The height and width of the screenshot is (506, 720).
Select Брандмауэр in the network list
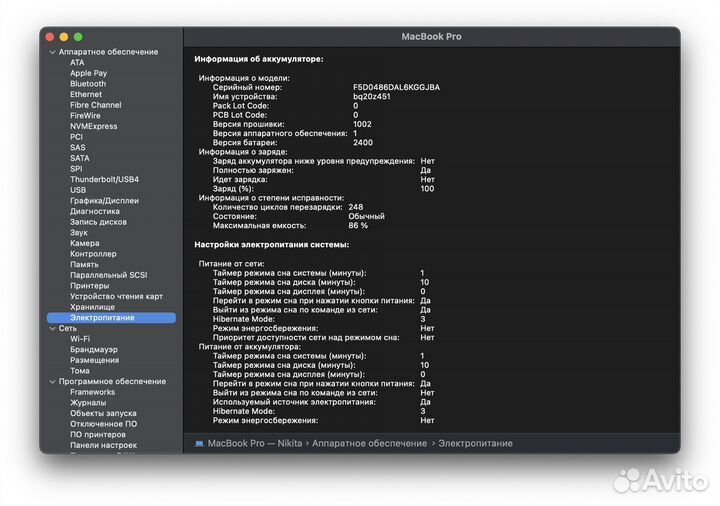click(x=93, y=349)
